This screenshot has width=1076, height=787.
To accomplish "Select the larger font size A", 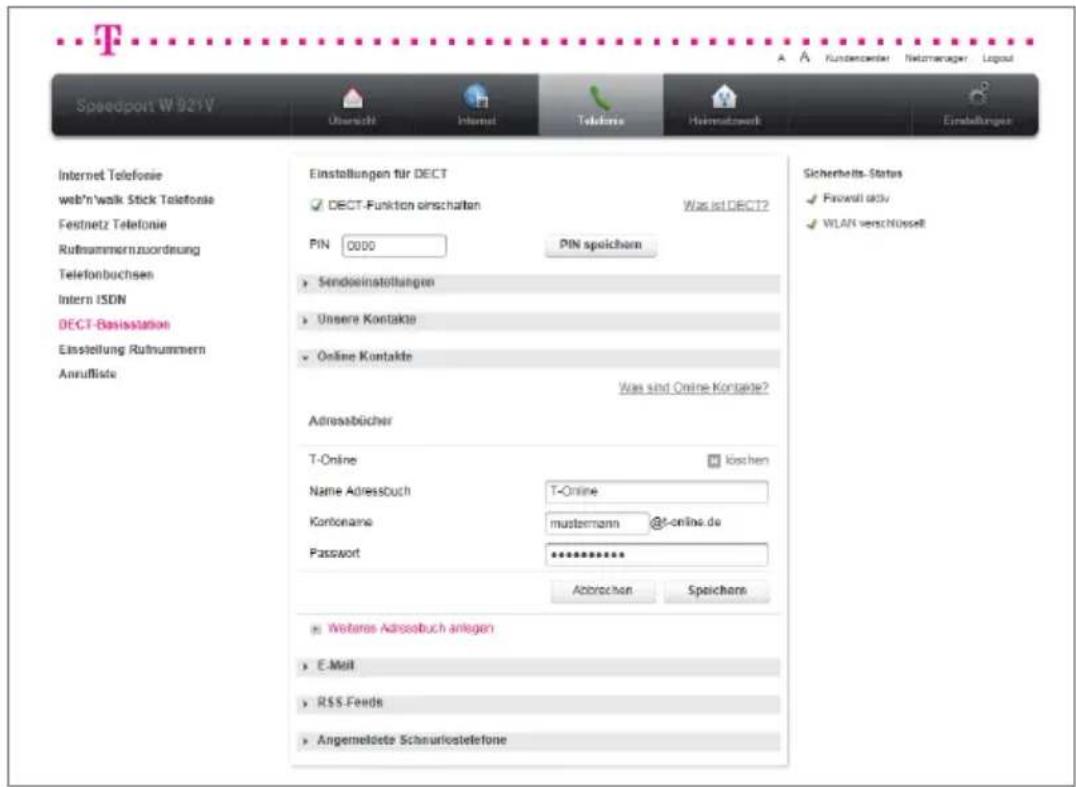I will 805,58.
